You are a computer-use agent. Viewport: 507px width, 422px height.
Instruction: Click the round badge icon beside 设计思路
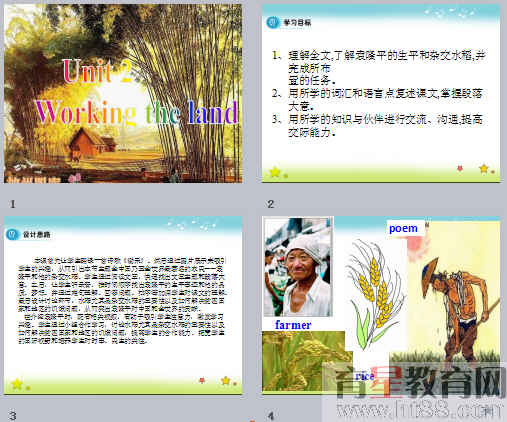[x=12, y=234]
